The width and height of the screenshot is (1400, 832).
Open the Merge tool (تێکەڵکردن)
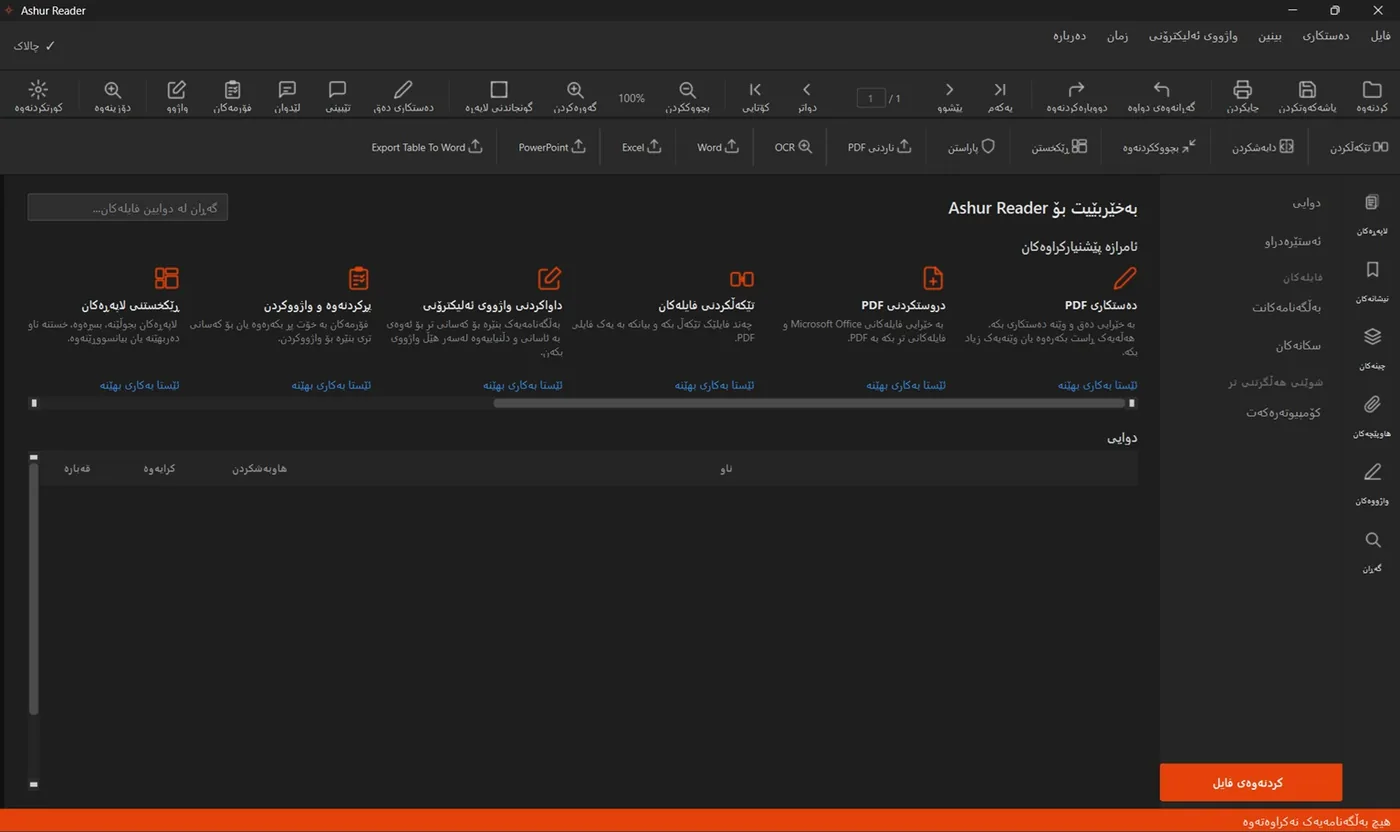pos(1359,147)
